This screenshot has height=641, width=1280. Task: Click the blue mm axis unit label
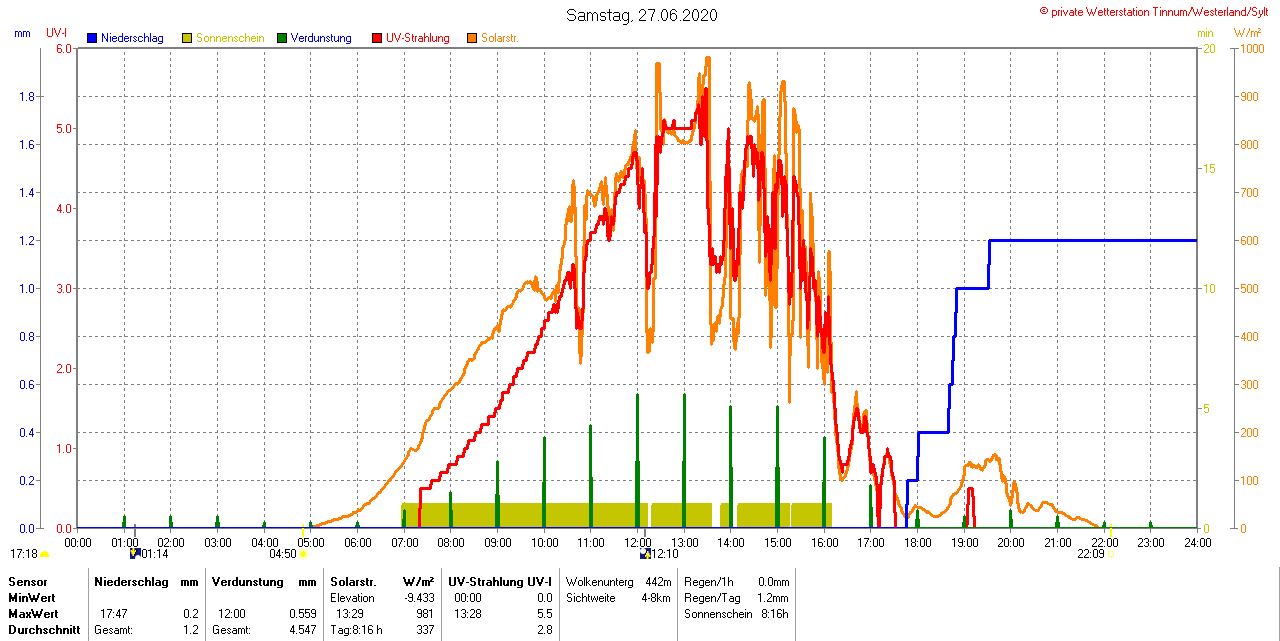(22, 33)
